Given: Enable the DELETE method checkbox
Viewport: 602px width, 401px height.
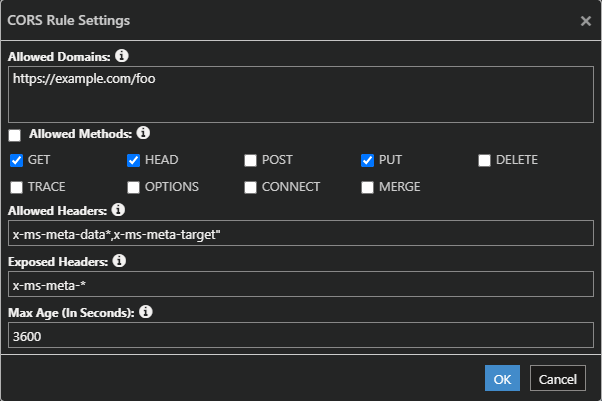Looking at the screenshot, I should tap(485, 160).
